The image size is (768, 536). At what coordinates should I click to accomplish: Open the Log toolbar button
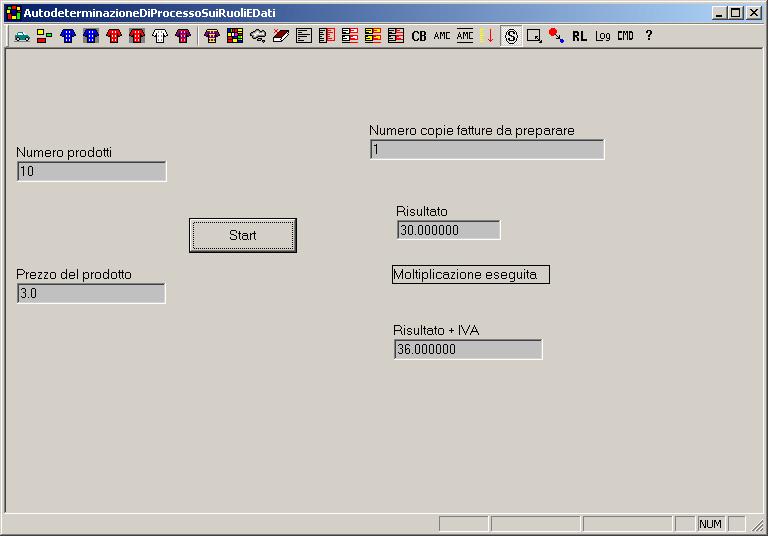[x=602, y=36]
